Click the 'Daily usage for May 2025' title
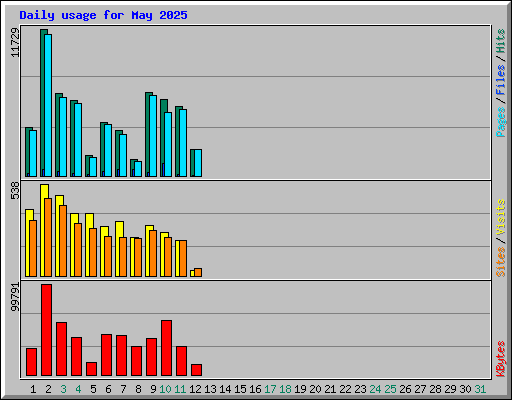The image size is (512, 400). [x=103, y=15]
